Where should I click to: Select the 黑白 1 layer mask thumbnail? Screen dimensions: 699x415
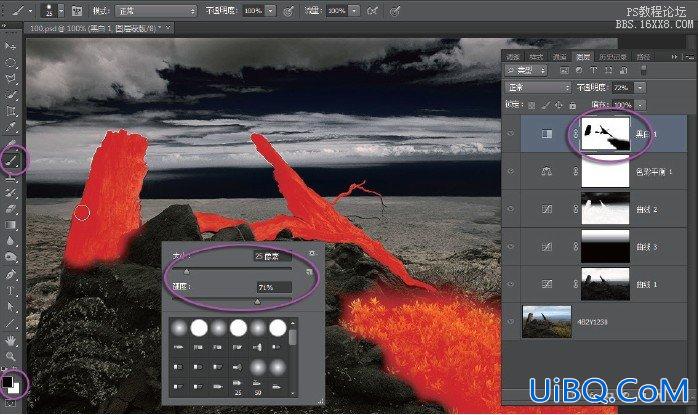coord(606,133)
